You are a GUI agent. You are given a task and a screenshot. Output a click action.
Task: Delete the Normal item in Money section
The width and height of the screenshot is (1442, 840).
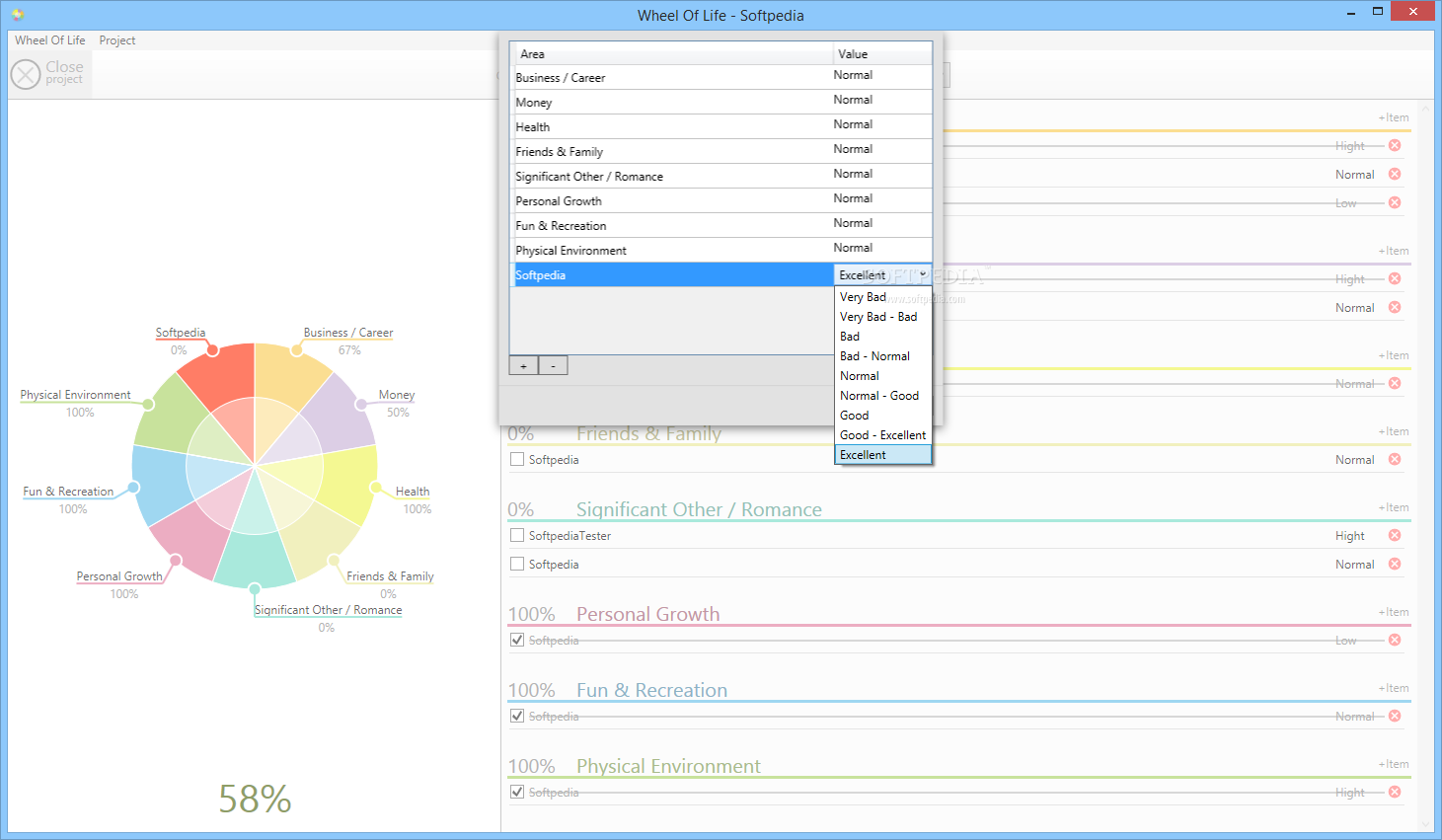click(x=1395, y=307)
